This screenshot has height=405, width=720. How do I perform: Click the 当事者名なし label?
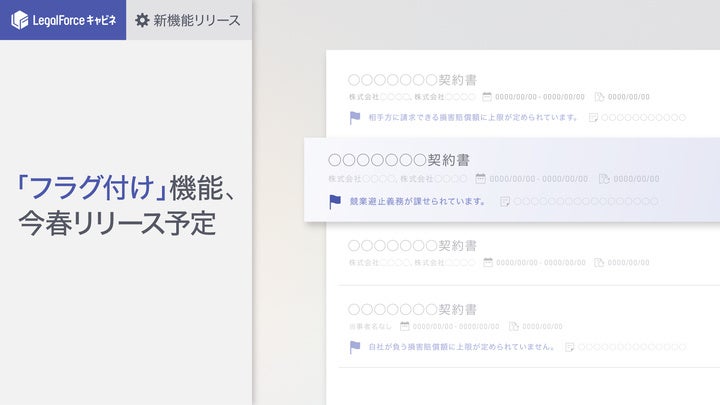(370, 326)
